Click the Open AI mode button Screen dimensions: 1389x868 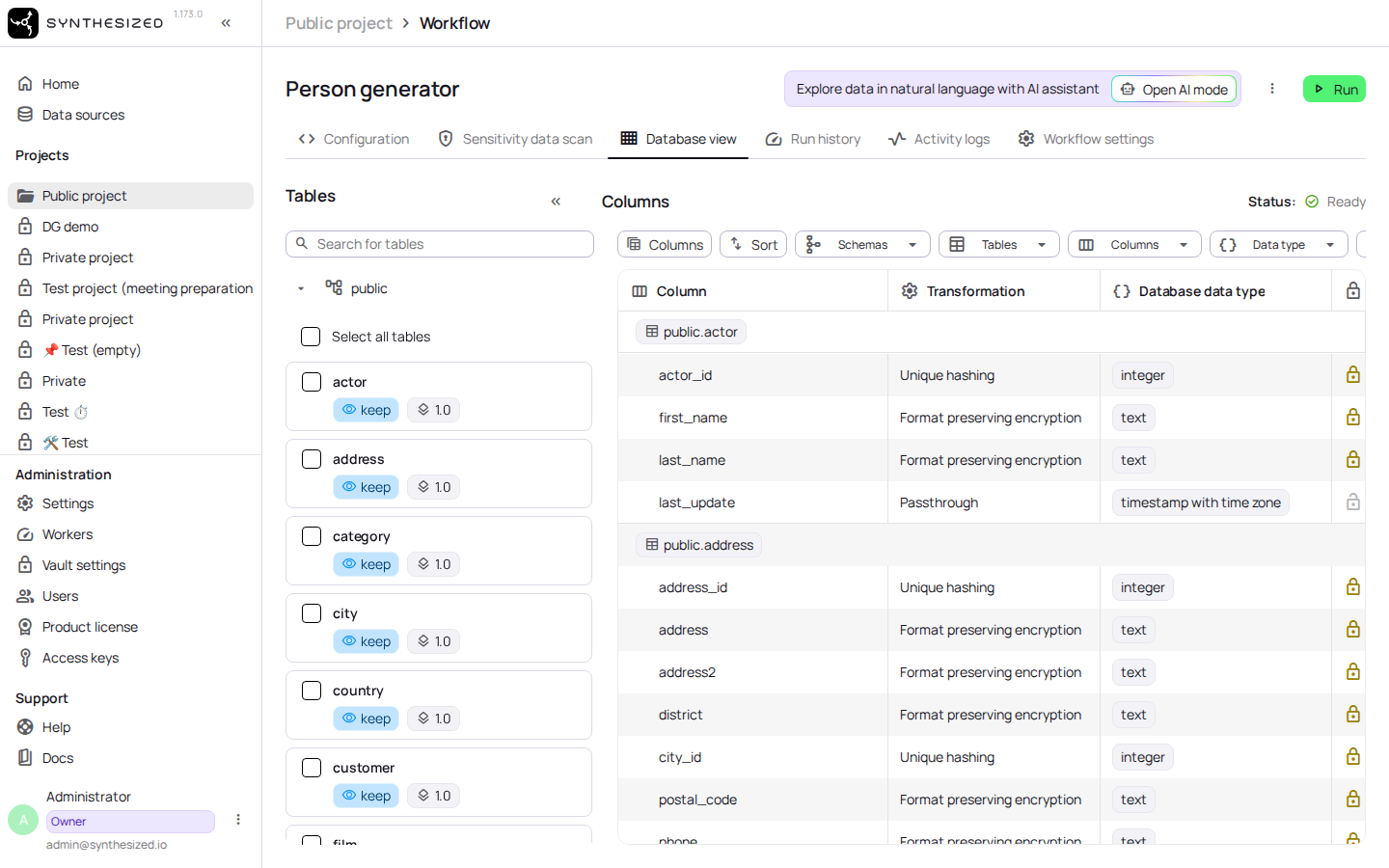point(1174,89)
